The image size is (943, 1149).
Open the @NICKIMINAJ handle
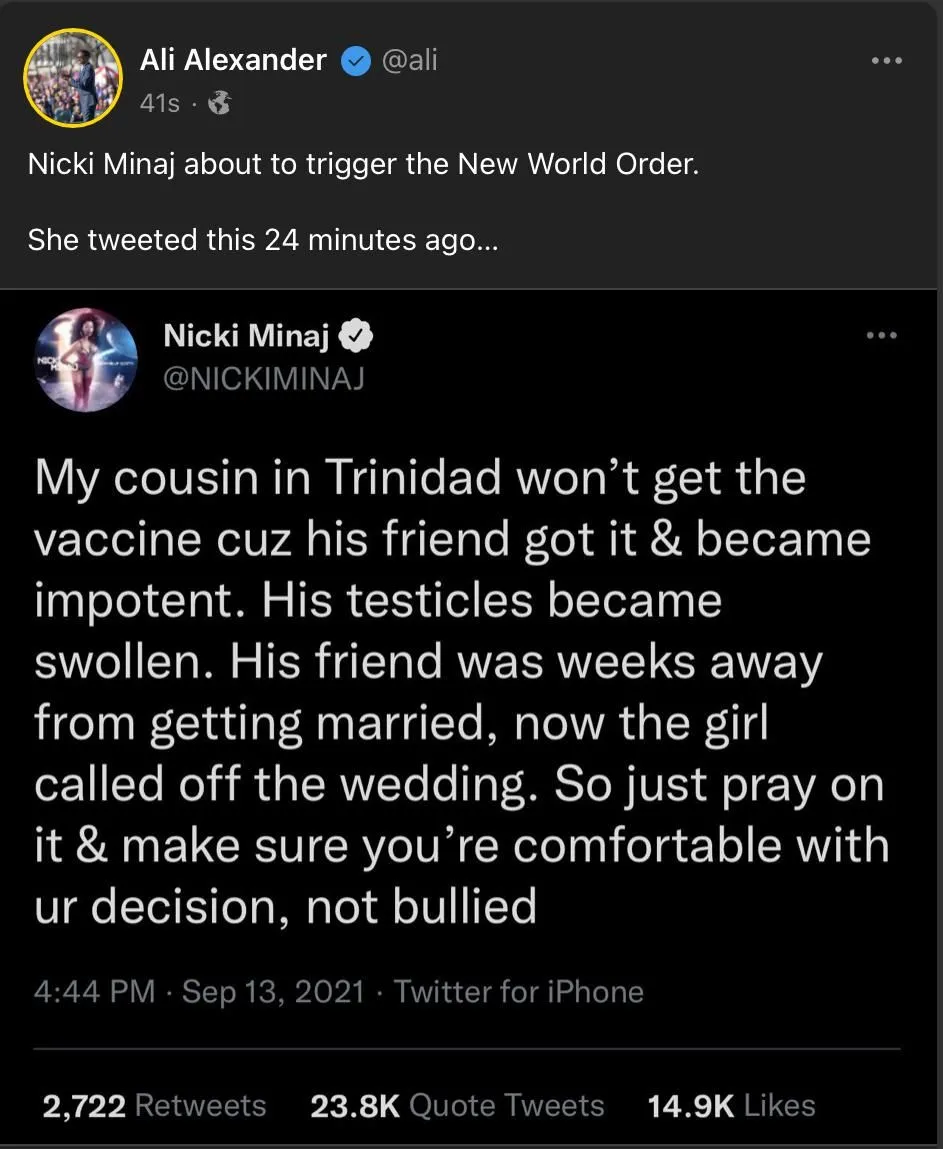[263, 379]
